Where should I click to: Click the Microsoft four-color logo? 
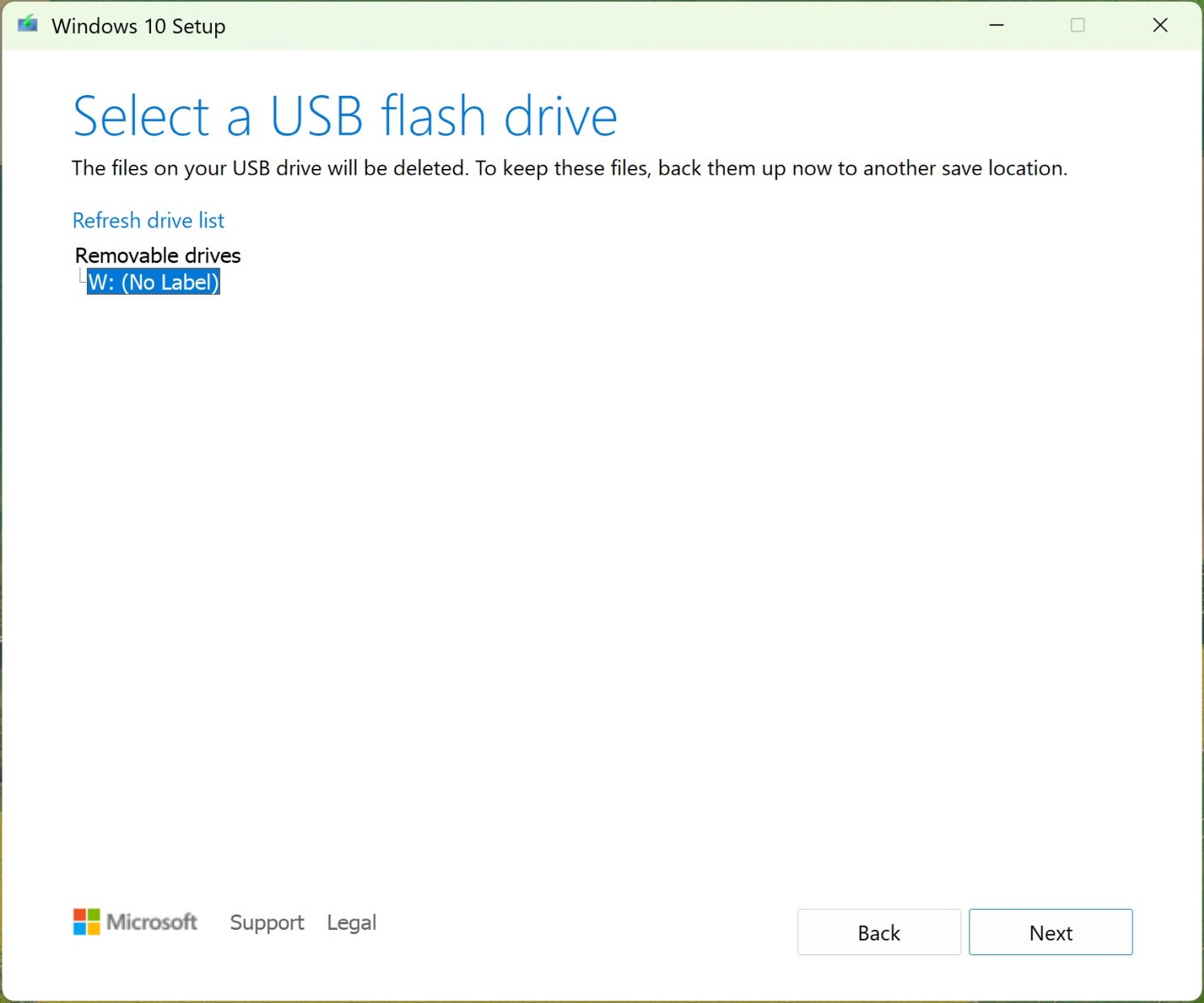(x=86, y=922)
